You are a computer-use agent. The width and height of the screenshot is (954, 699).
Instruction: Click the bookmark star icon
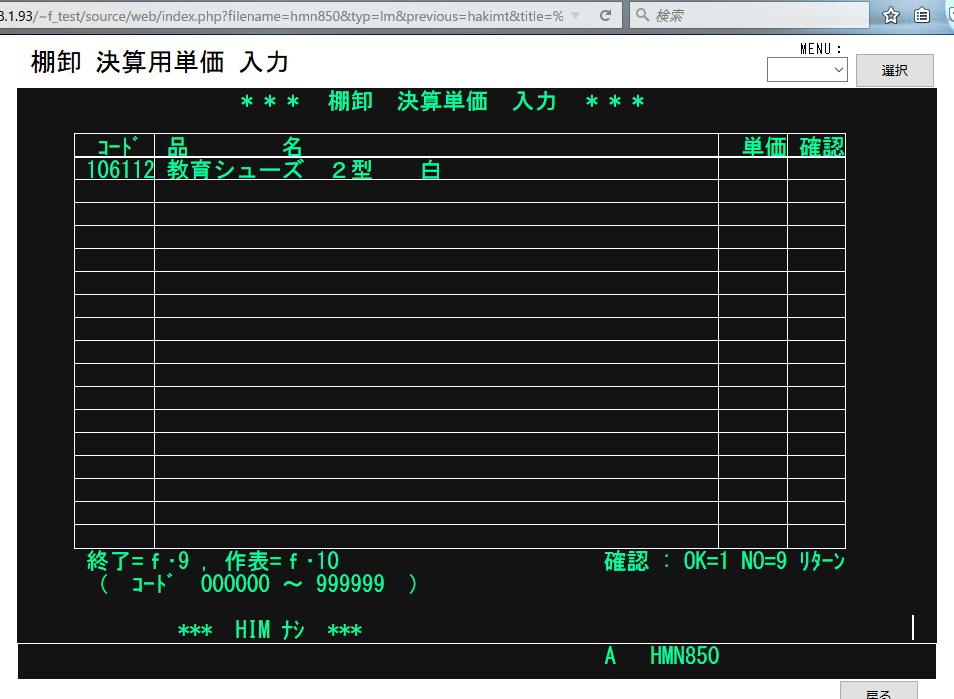click(x=891, y=16)
